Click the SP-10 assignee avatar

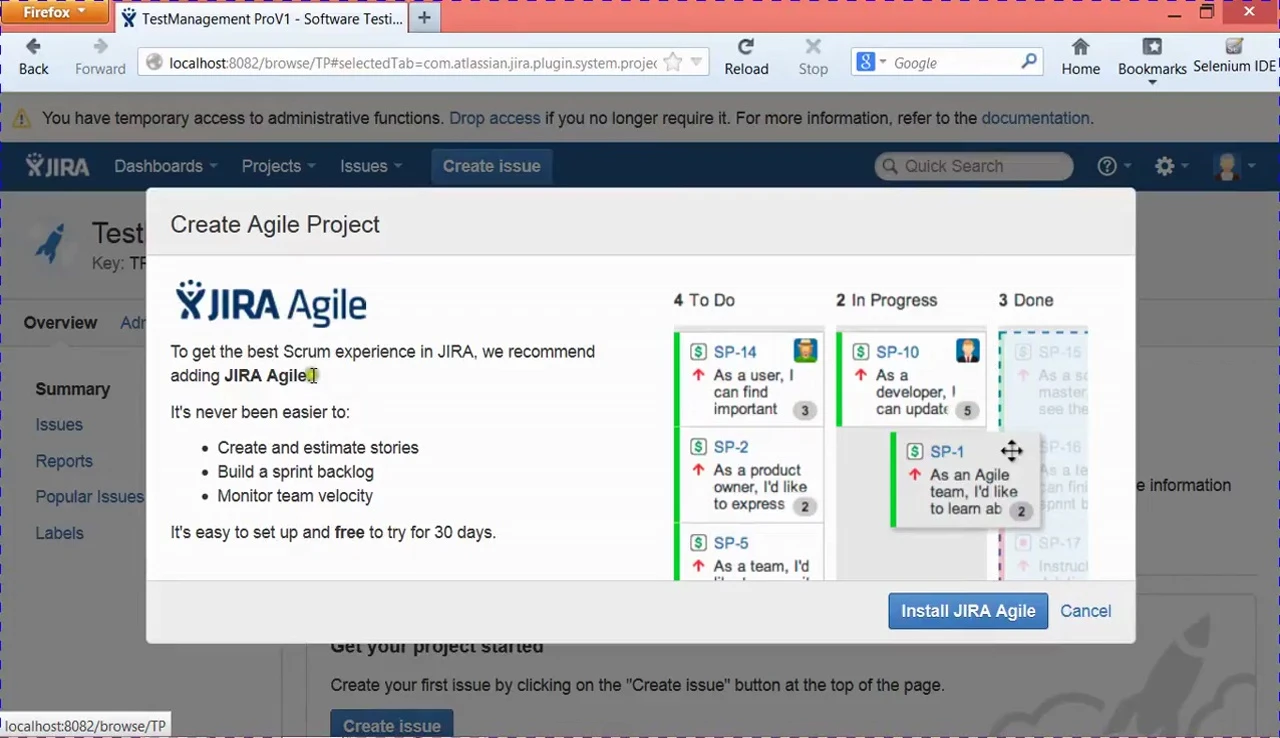[x=967, y=350]
